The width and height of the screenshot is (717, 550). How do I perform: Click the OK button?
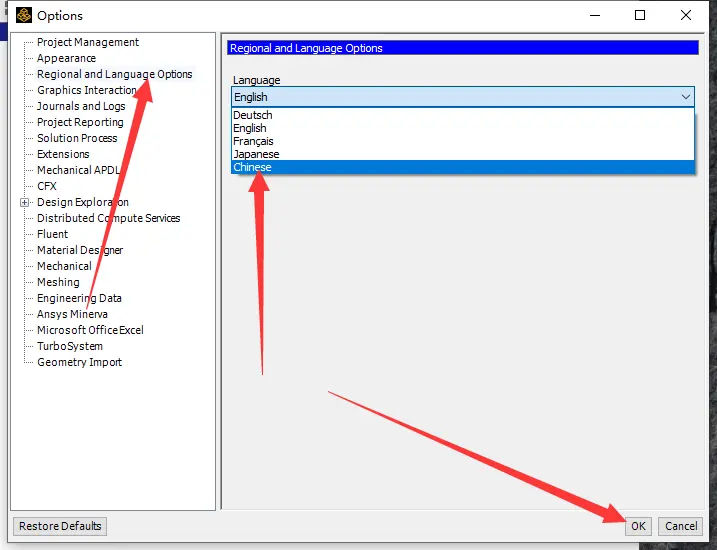coord(638,526)
